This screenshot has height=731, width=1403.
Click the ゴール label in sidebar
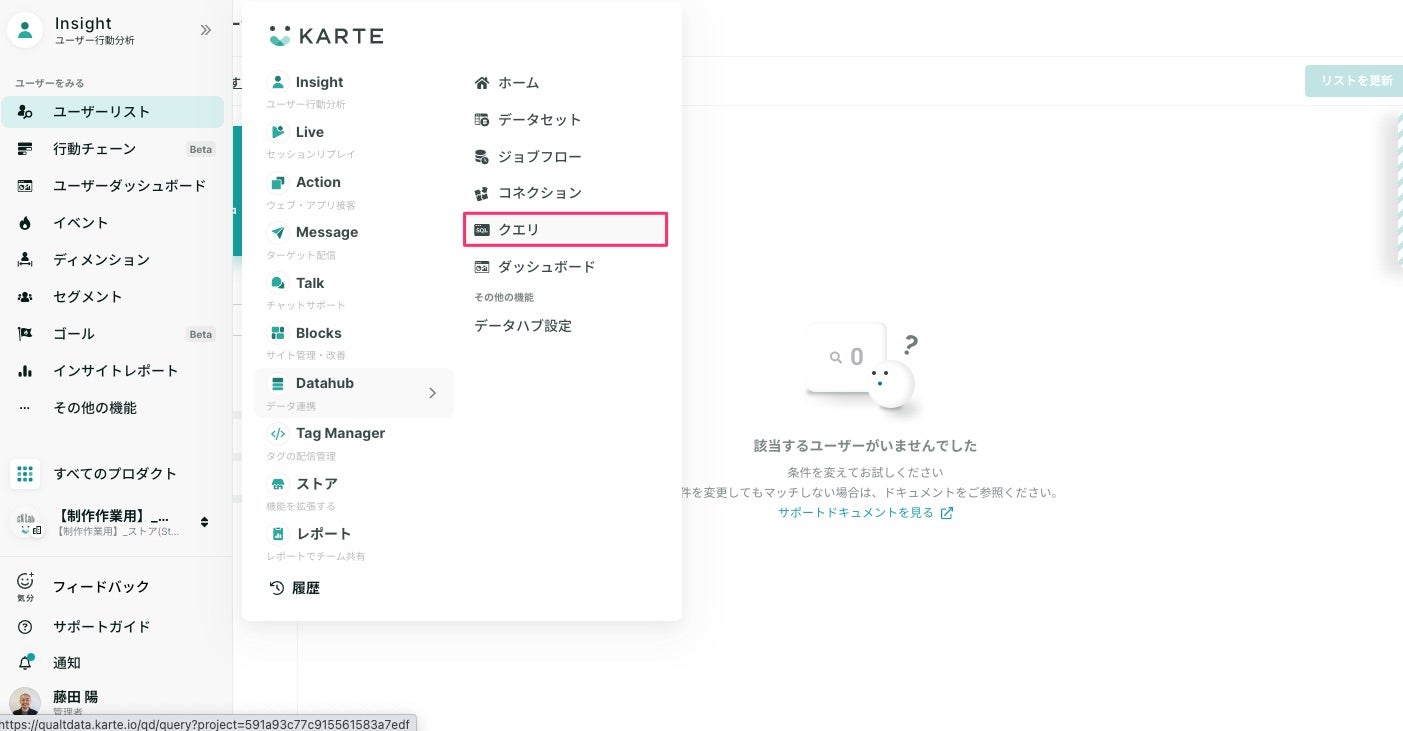click(x=74, y=334)
